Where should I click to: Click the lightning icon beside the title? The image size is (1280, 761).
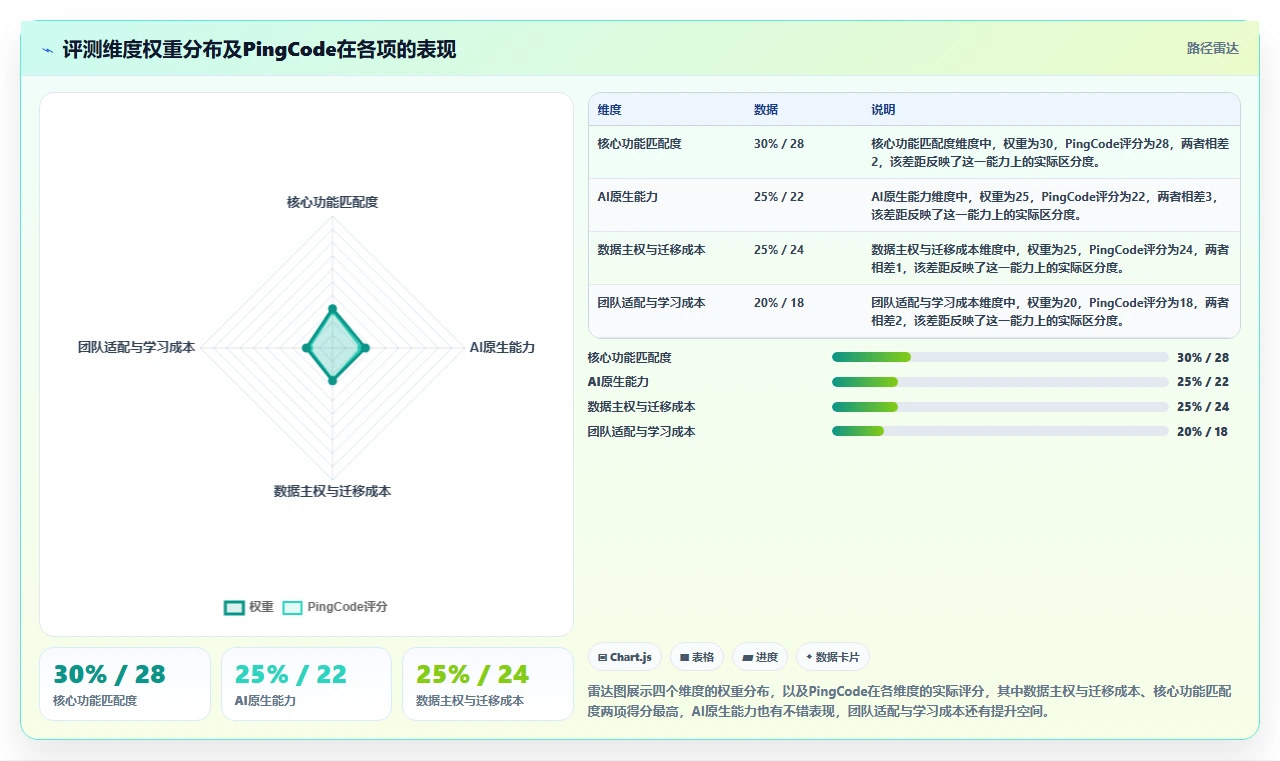click(x=47, y=50)
